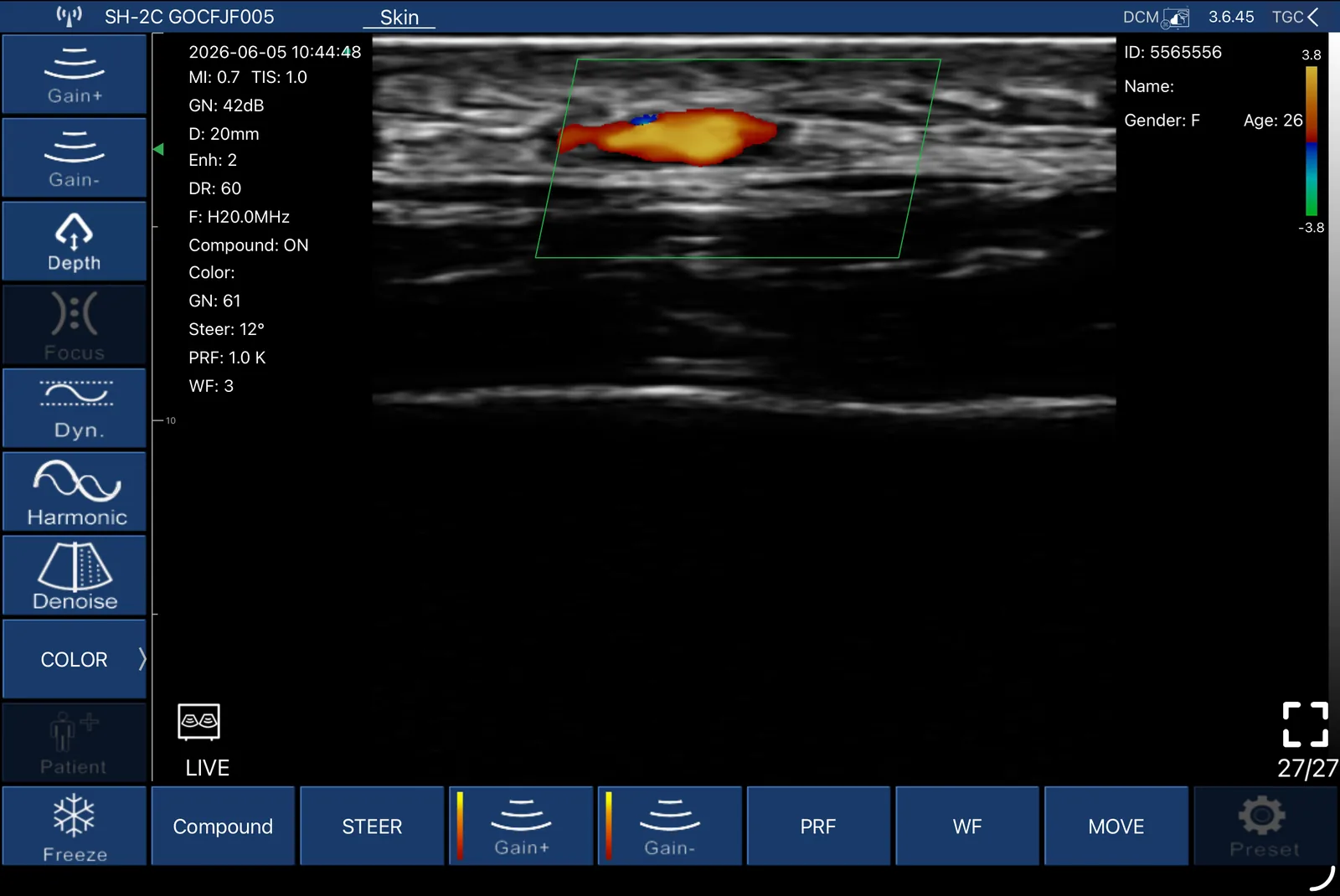Select the Name: patient field
Image resolution: width=1340 pixels, height=896 pixels.
(x=1149, y=86)
